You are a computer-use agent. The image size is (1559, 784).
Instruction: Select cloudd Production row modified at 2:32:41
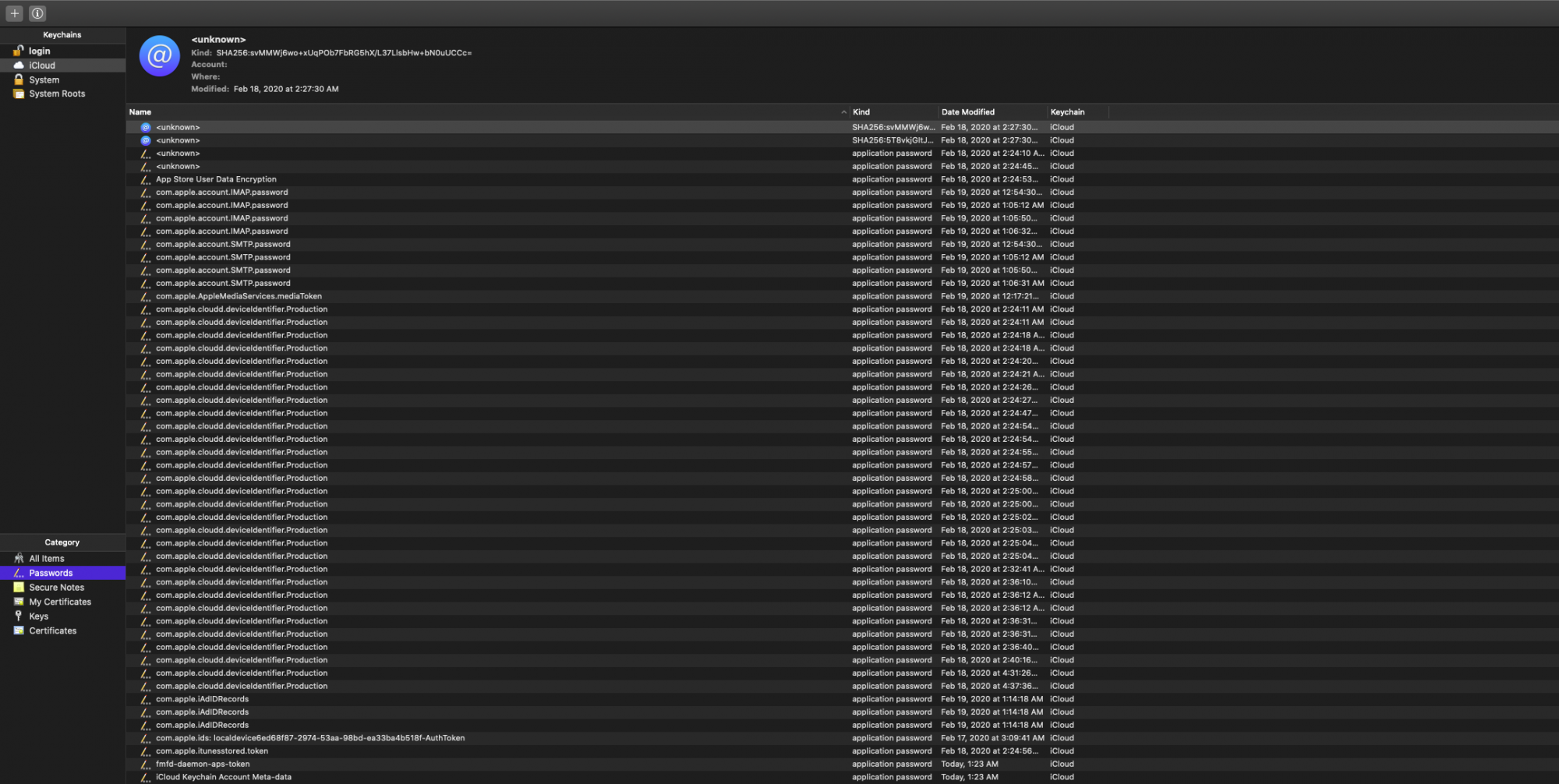pos(842,570)
